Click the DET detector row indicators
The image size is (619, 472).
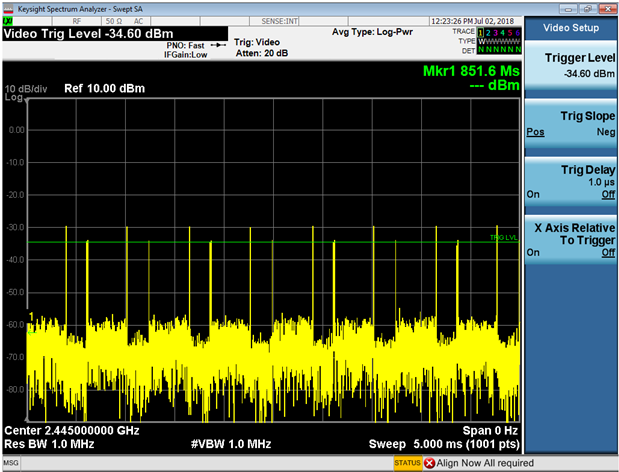(x=499, y=50)
